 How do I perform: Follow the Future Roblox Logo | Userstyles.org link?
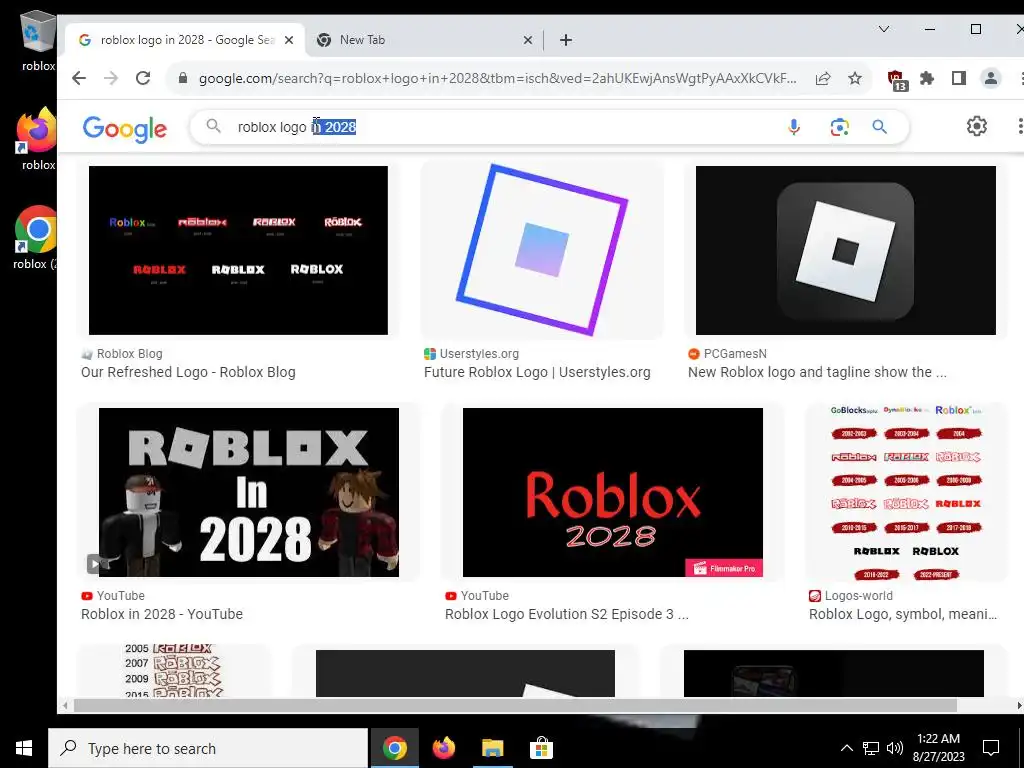[x=537, y=372]
